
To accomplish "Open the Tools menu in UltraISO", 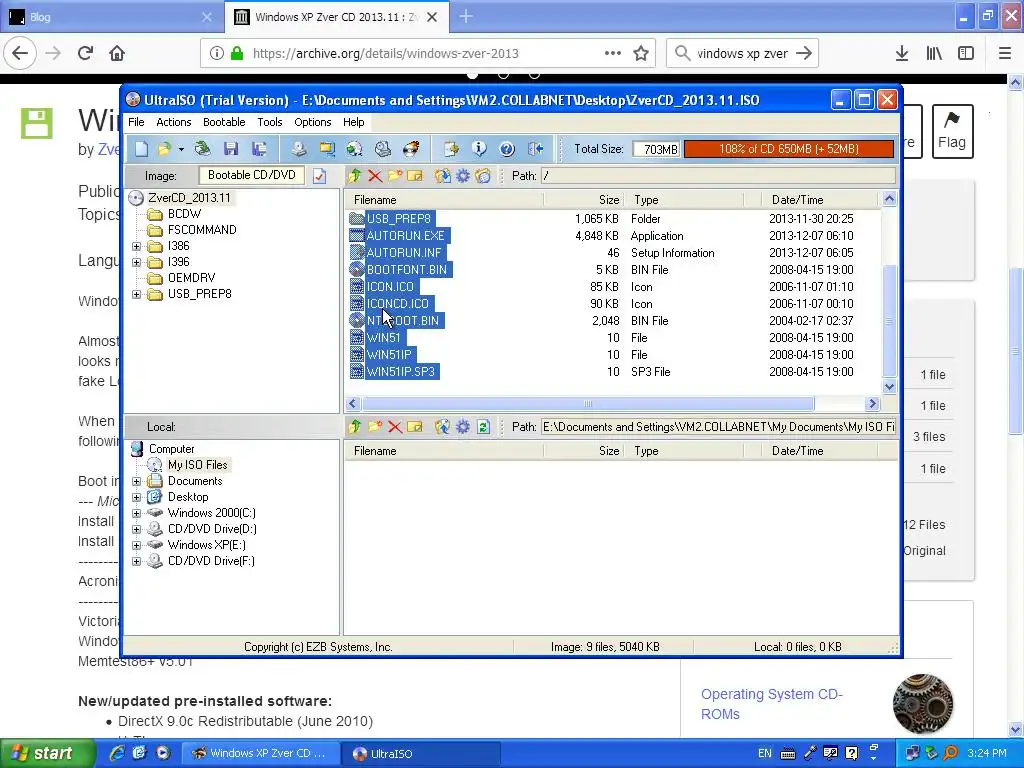I will pyautogui.click(x=270, y=122).
